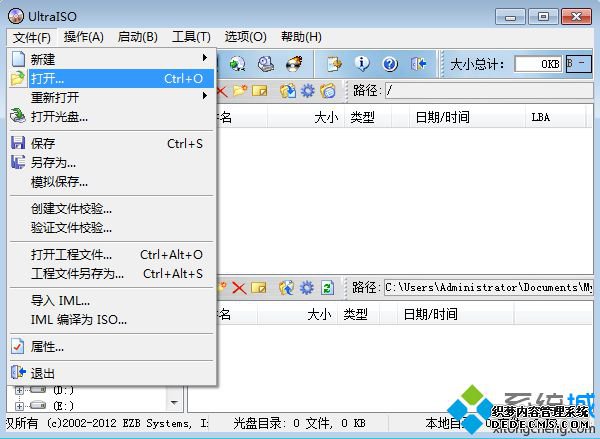600x439 pixels.
Task: Choose 创建文件校验... from the menu
Action: (x=112, y=209)
